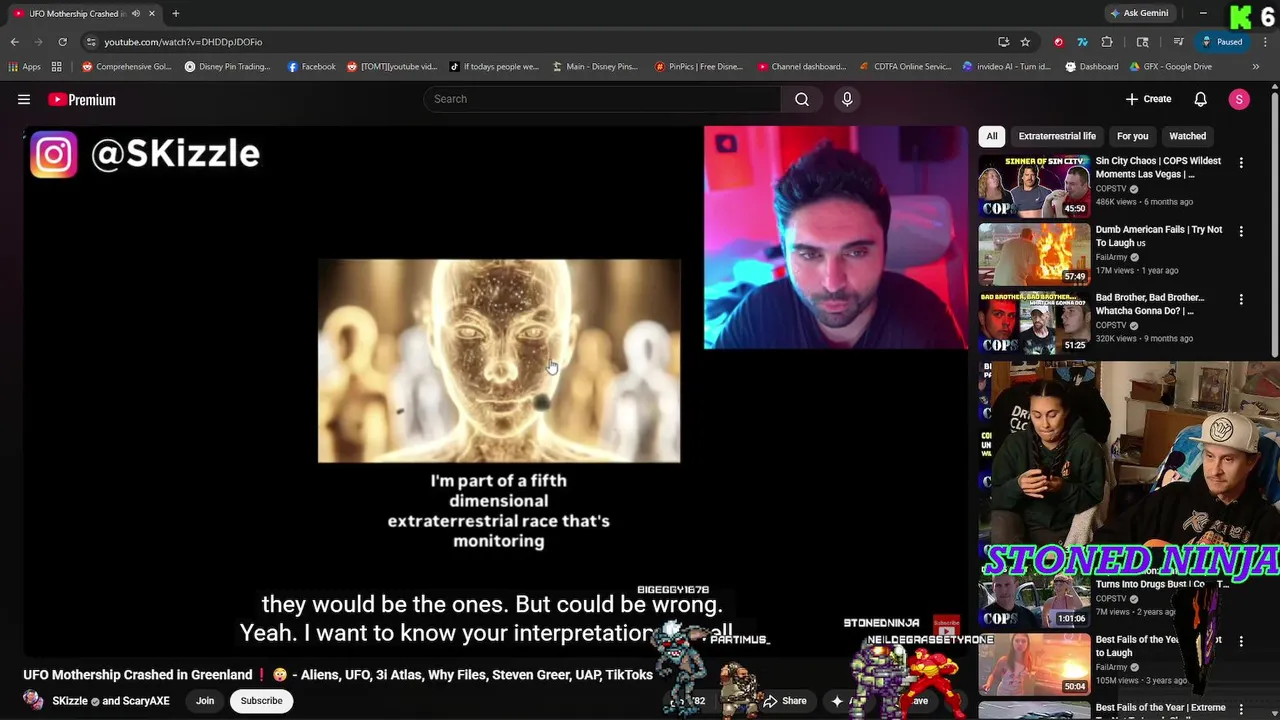Open the CDTFA Online Services bookmark
1280x720 pixels.
[x=905, y=67]
